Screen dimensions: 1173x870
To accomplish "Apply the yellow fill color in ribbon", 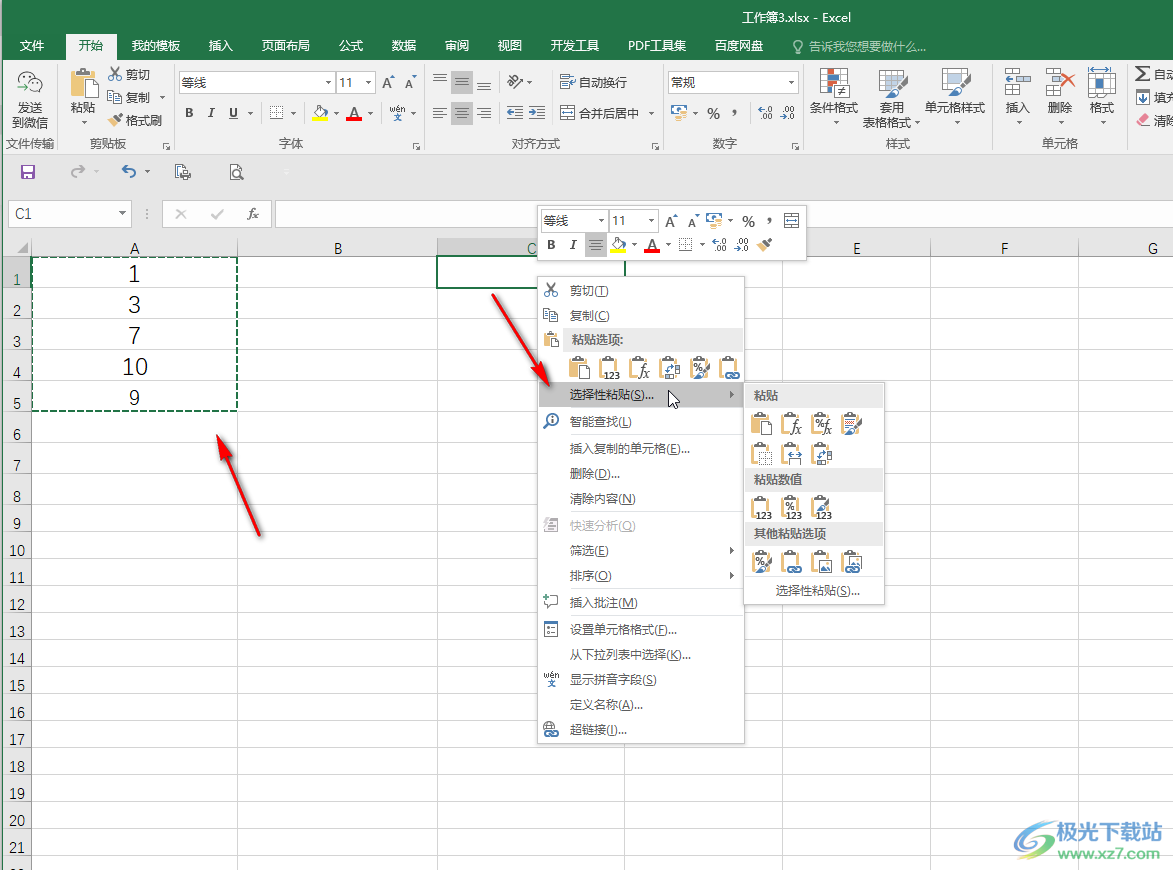I will click(320, 113).
